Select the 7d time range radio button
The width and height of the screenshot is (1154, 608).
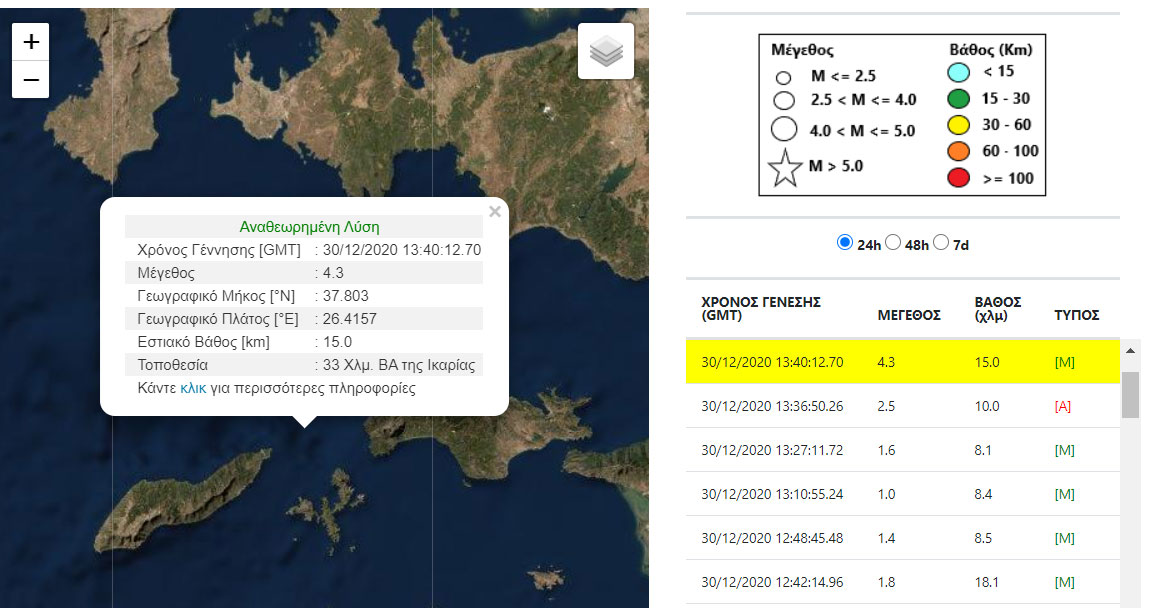click(940, 243)
